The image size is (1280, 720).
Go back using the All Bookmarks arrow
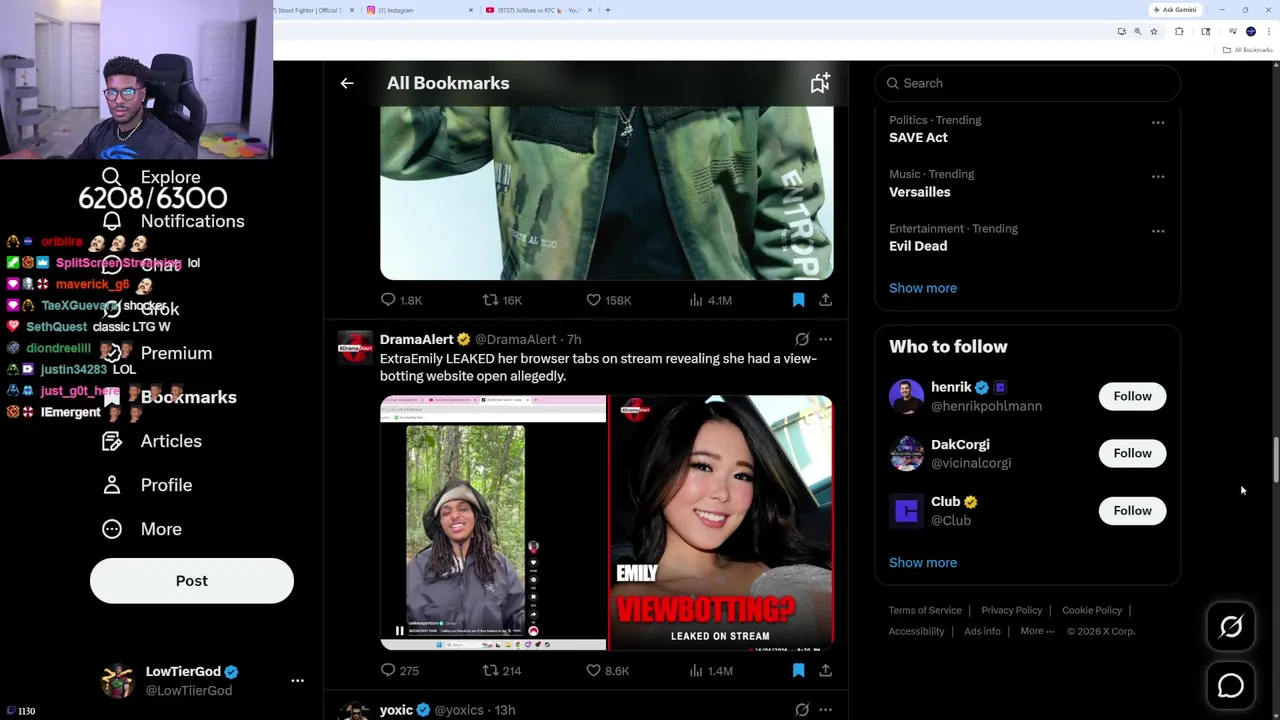coord(347,83)
